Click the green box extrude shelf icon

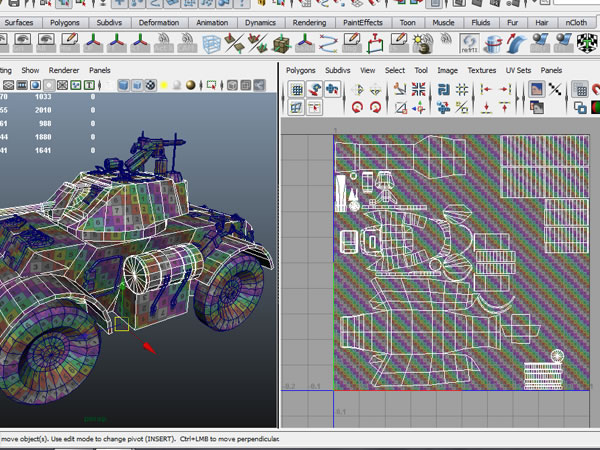pyautogui.click(x=375, y=44)
